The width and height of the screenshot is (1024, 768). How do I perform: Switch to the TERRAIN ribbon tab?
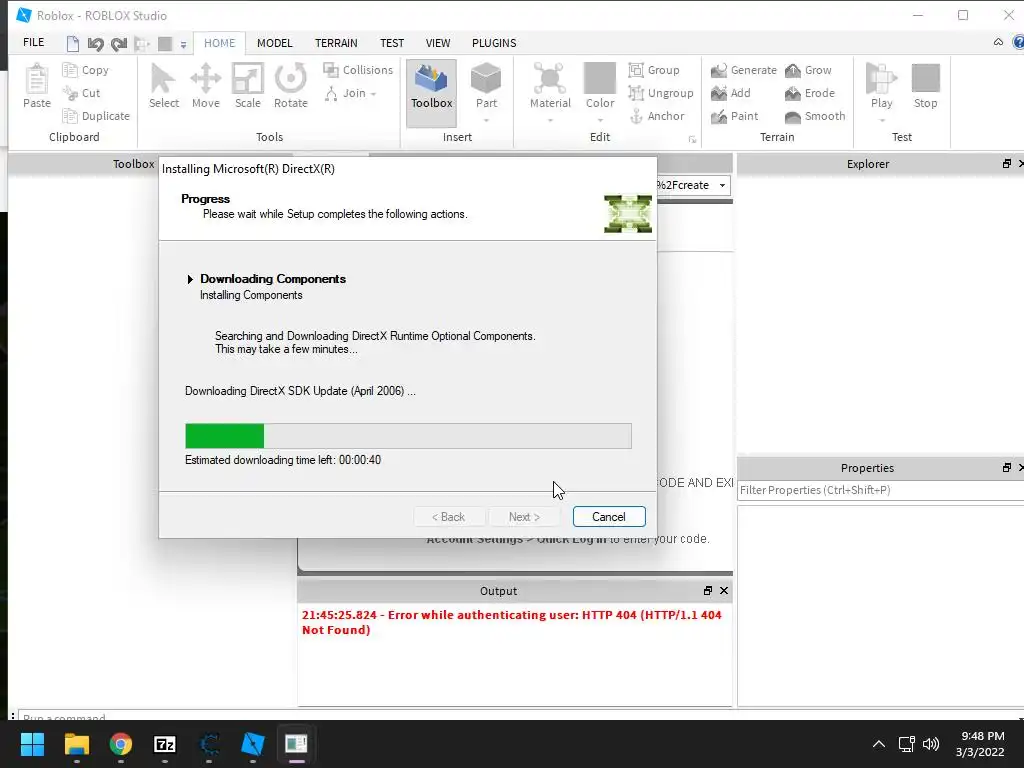coord(336,43)
